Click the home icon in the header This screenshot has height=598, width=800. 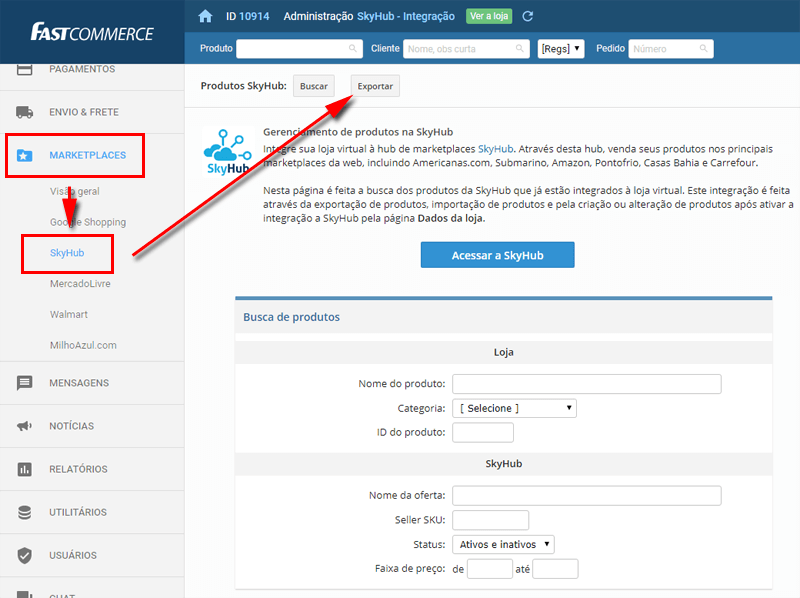click(205, 16)
